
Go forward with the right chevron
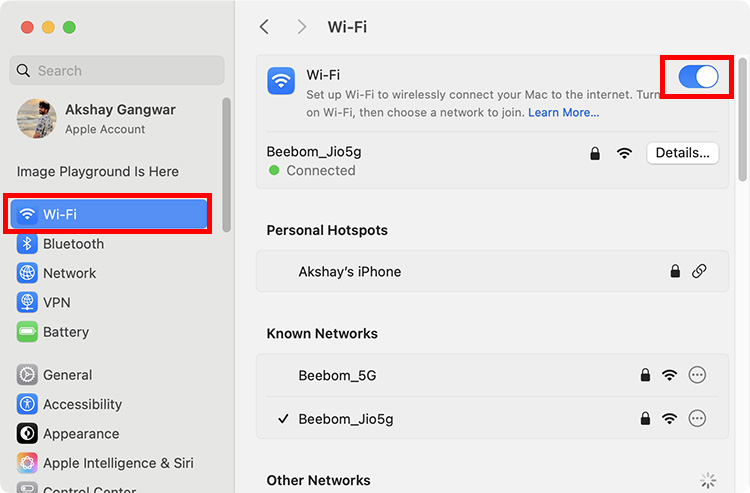(301, 27)
